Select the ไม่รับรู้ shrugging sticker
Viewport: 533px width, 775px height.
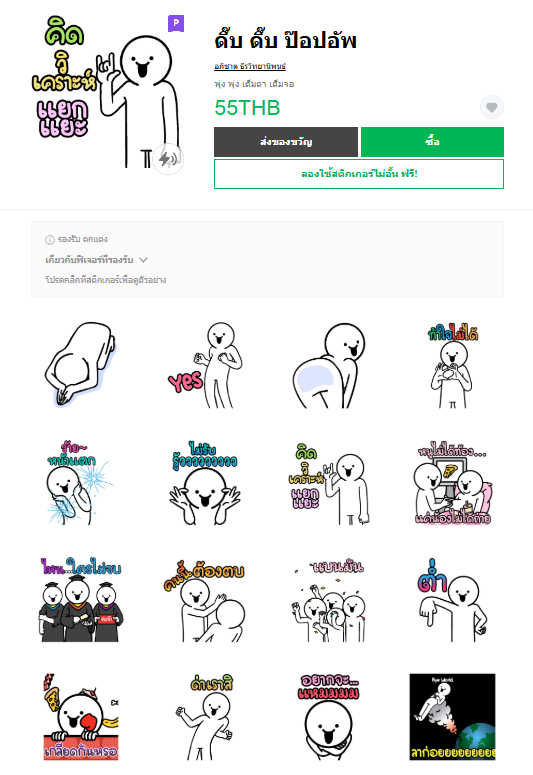pyautogui.click(x=205, y=483)
